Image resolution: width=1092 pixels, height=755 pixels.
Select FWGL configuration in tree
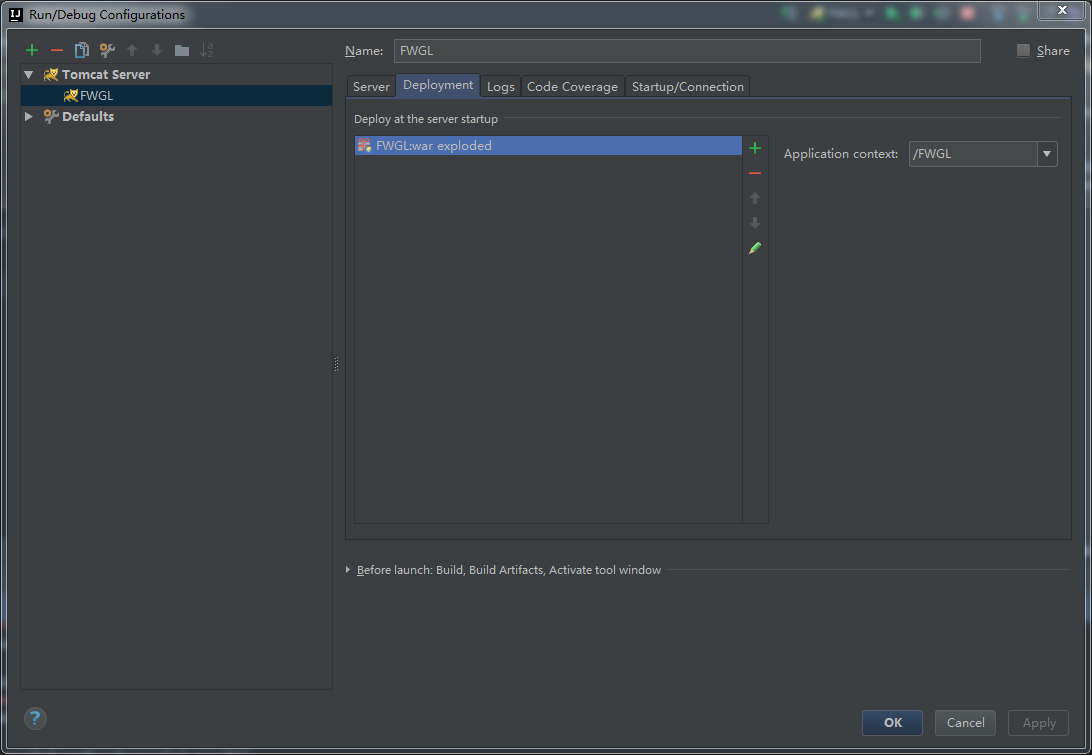click(177, 95)
